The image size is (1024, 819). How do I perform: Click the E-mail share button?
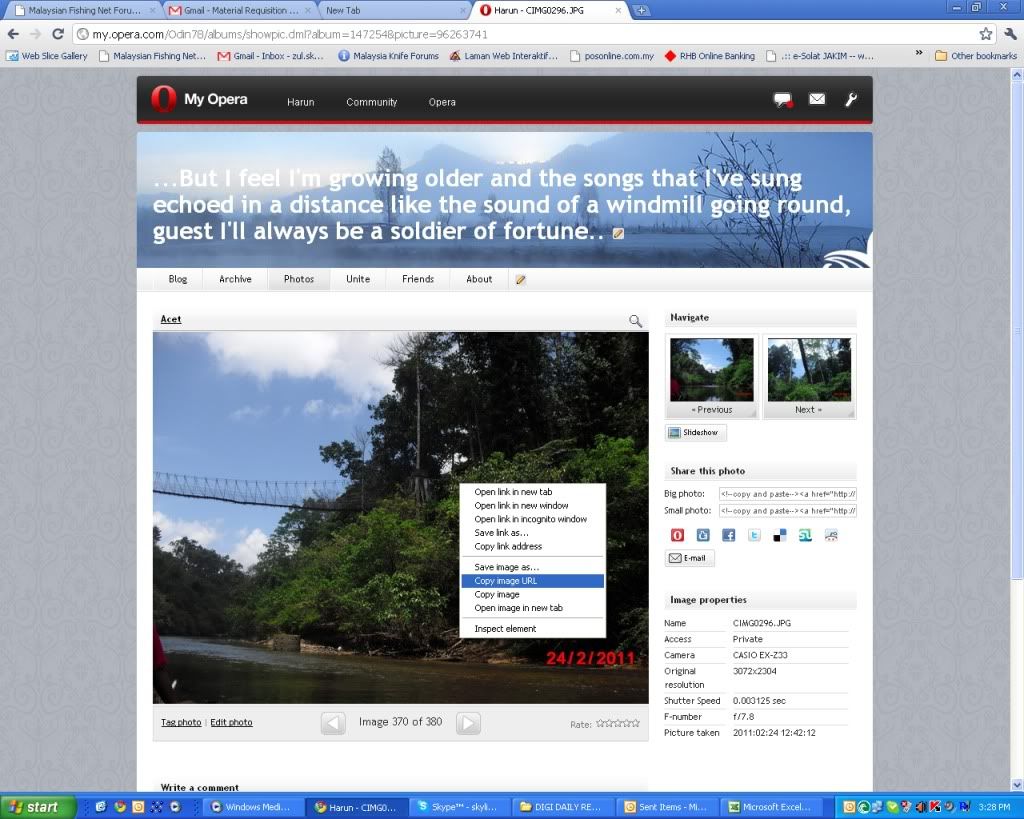(x=690, y=558)
